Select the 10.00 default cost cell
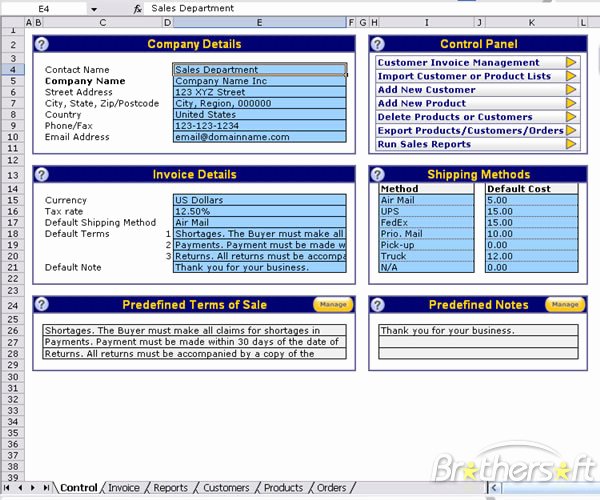Image resolution: width=600 pixels, height=500 pixels. pos(532,234)
